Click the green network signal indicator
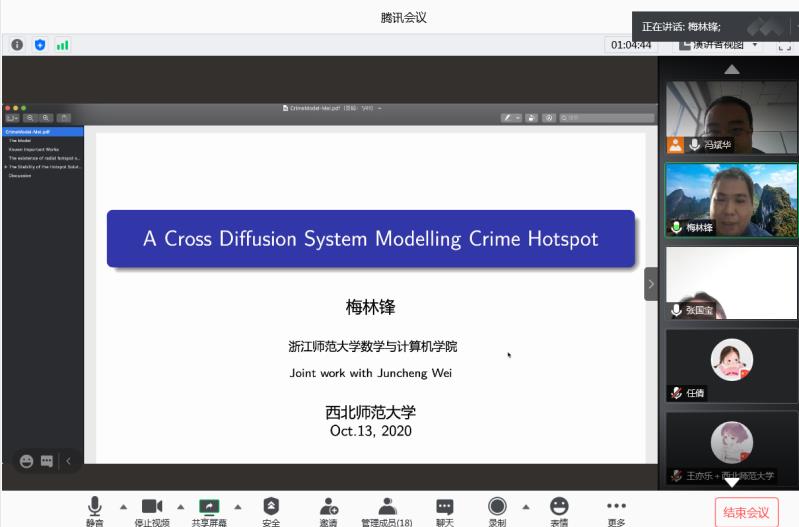The image size is (799, 527). (62, 45)
